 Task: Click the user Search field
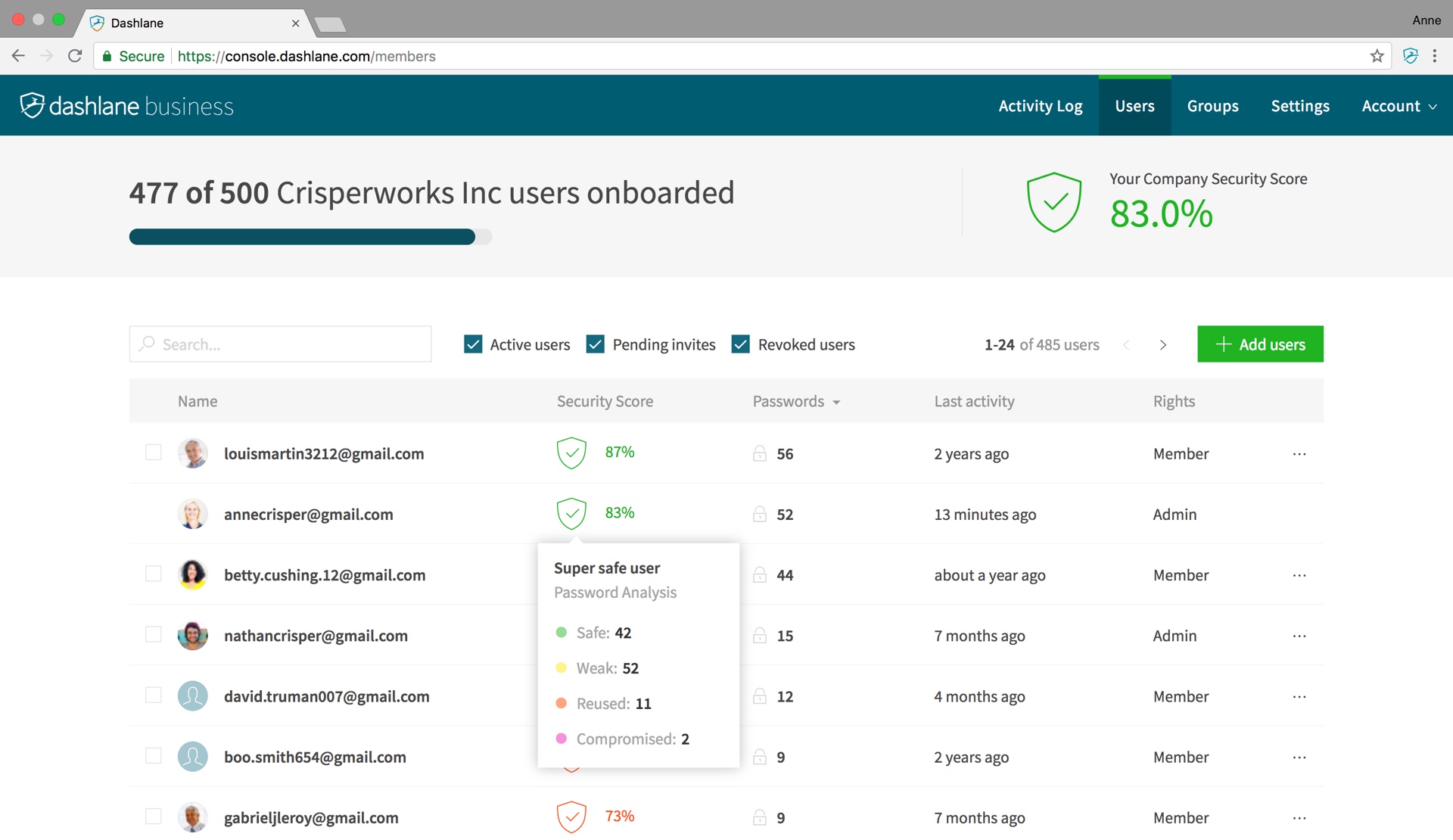tap(281, 344)
